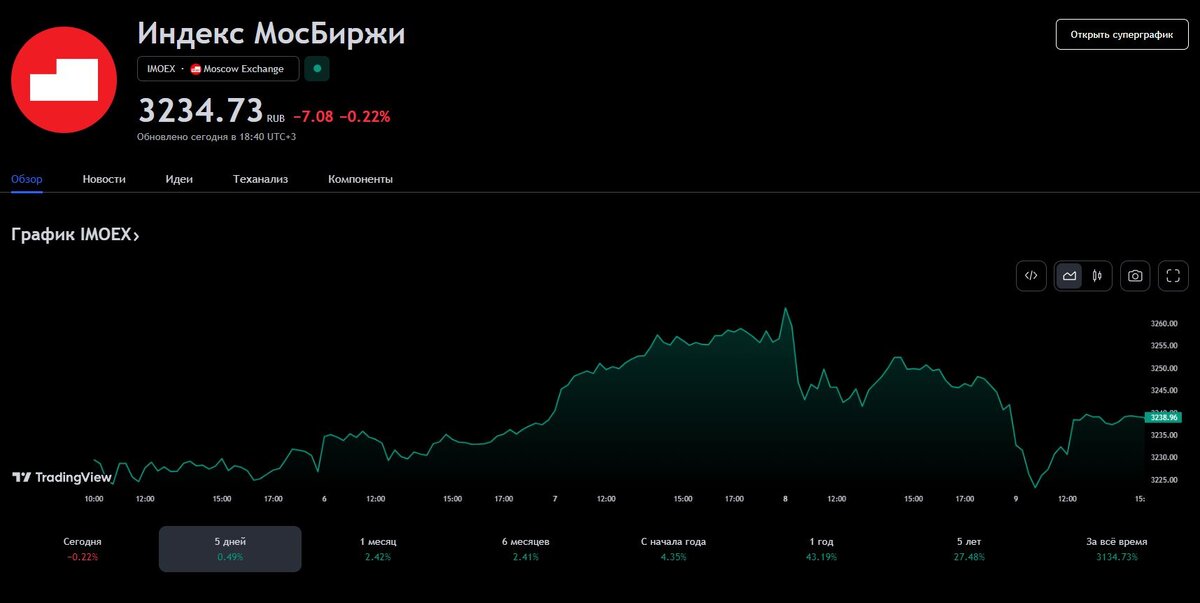Click date label 9 on time axis

[1016, 499]
